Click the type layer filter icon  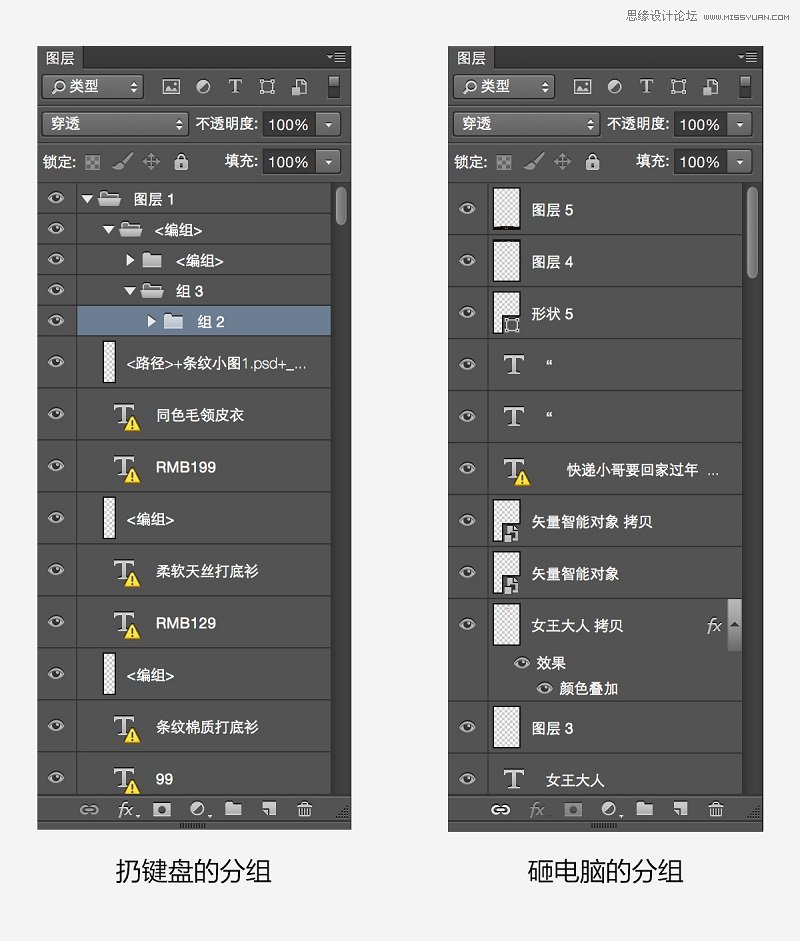[235, 86]
